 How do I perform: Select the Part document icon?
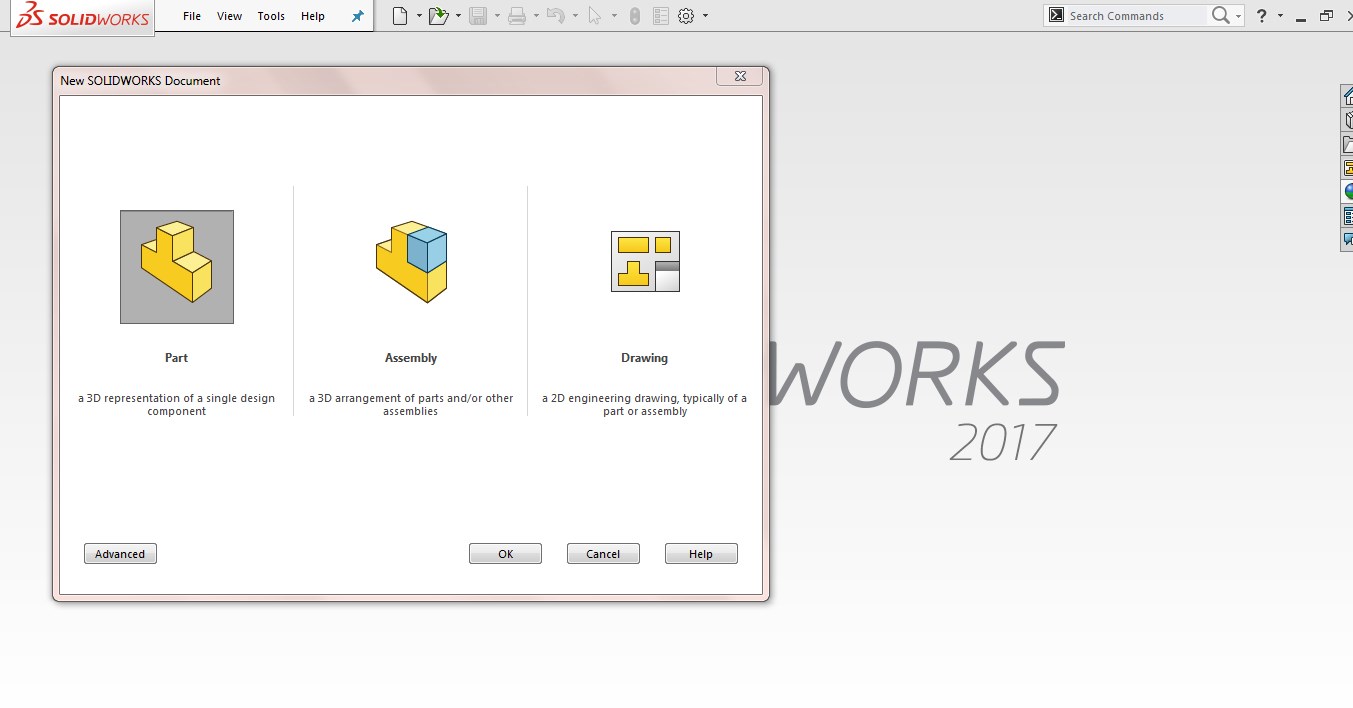click(x=177, y=267)
